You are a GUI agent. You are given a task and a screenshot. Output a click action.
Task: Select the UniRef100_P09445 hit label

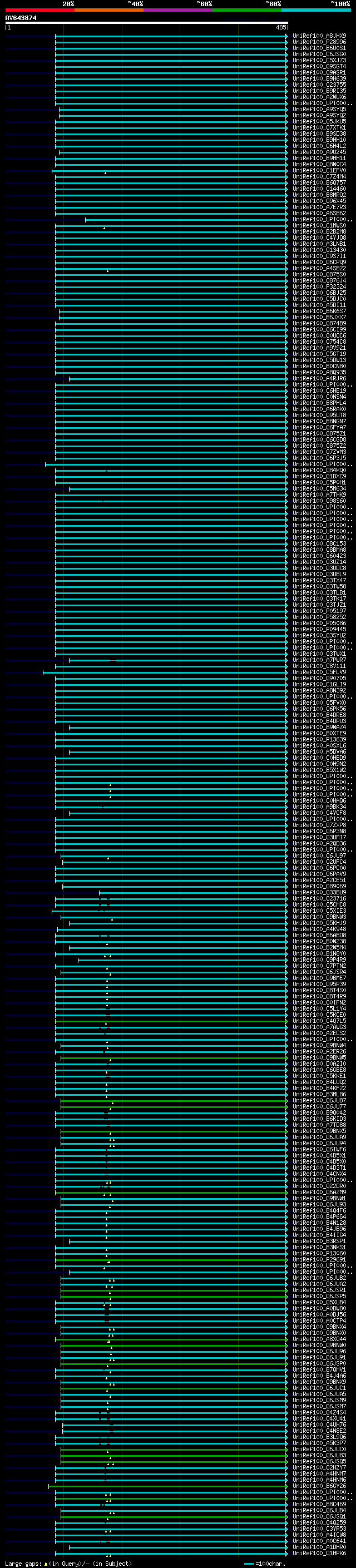click(319, 629)
